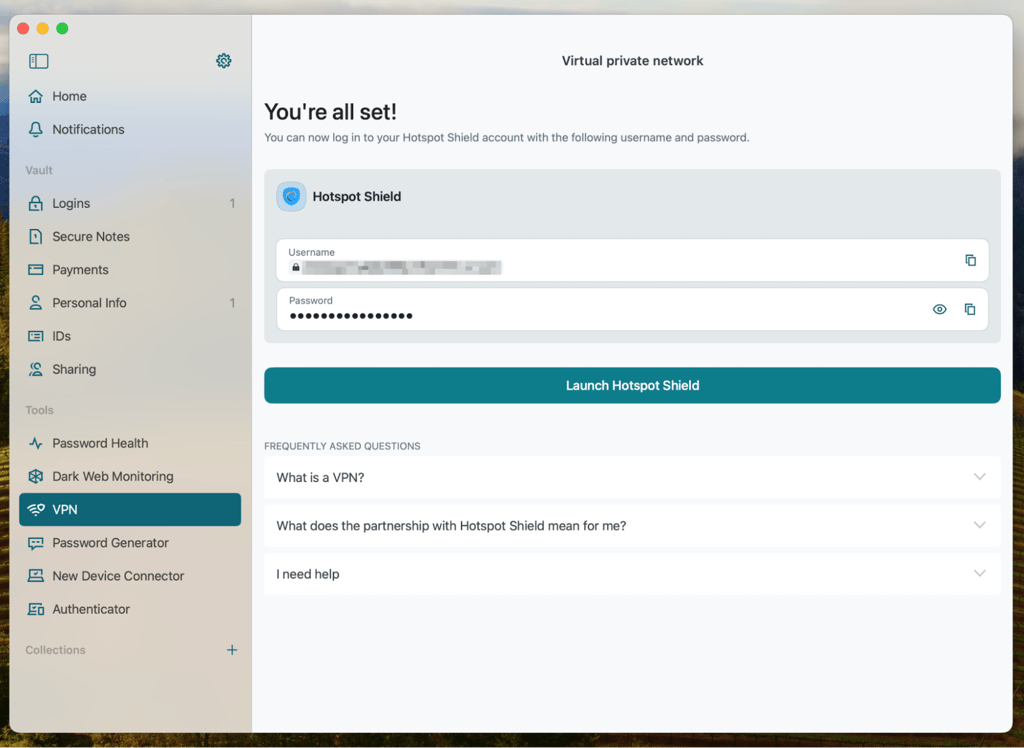This screenshot has width=1024, height=748.
Task: Add a new collection with plus icon
Action: click(232, 650)
